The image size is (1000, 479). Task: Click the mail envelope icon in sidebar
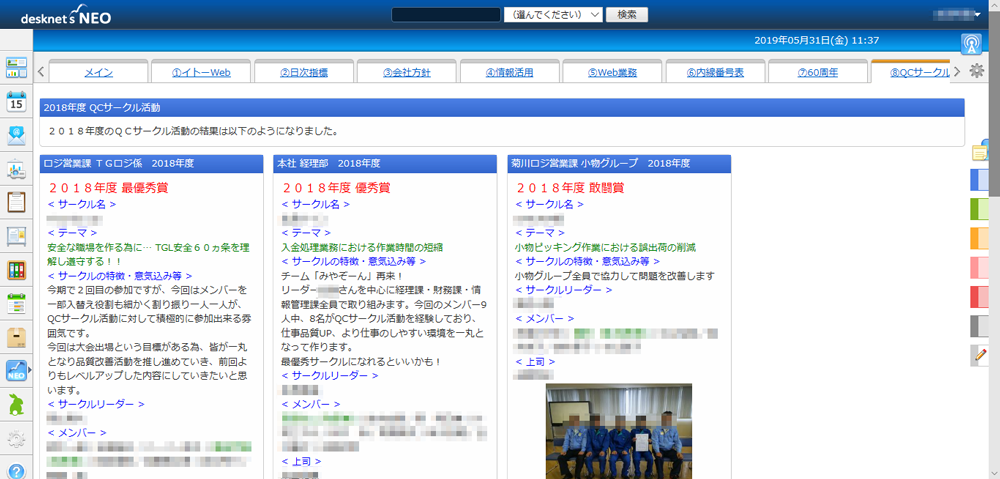coord(16,135)
